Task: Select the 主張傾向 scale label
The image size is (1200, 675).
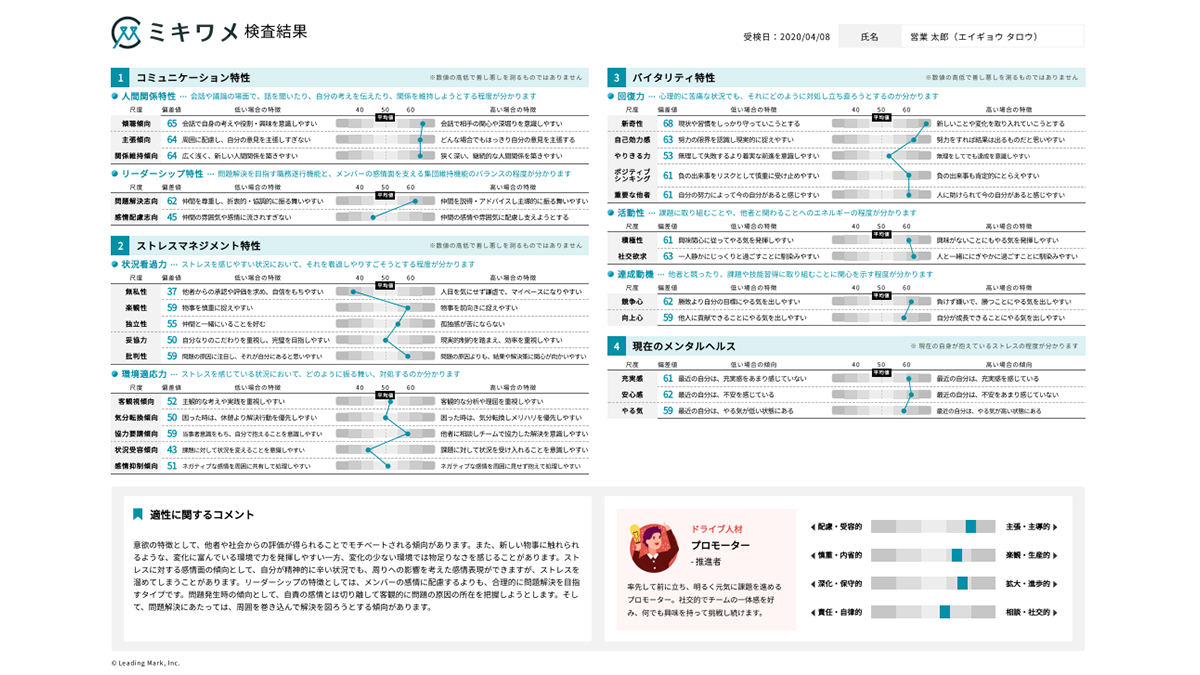Action: tap(135, 140)
